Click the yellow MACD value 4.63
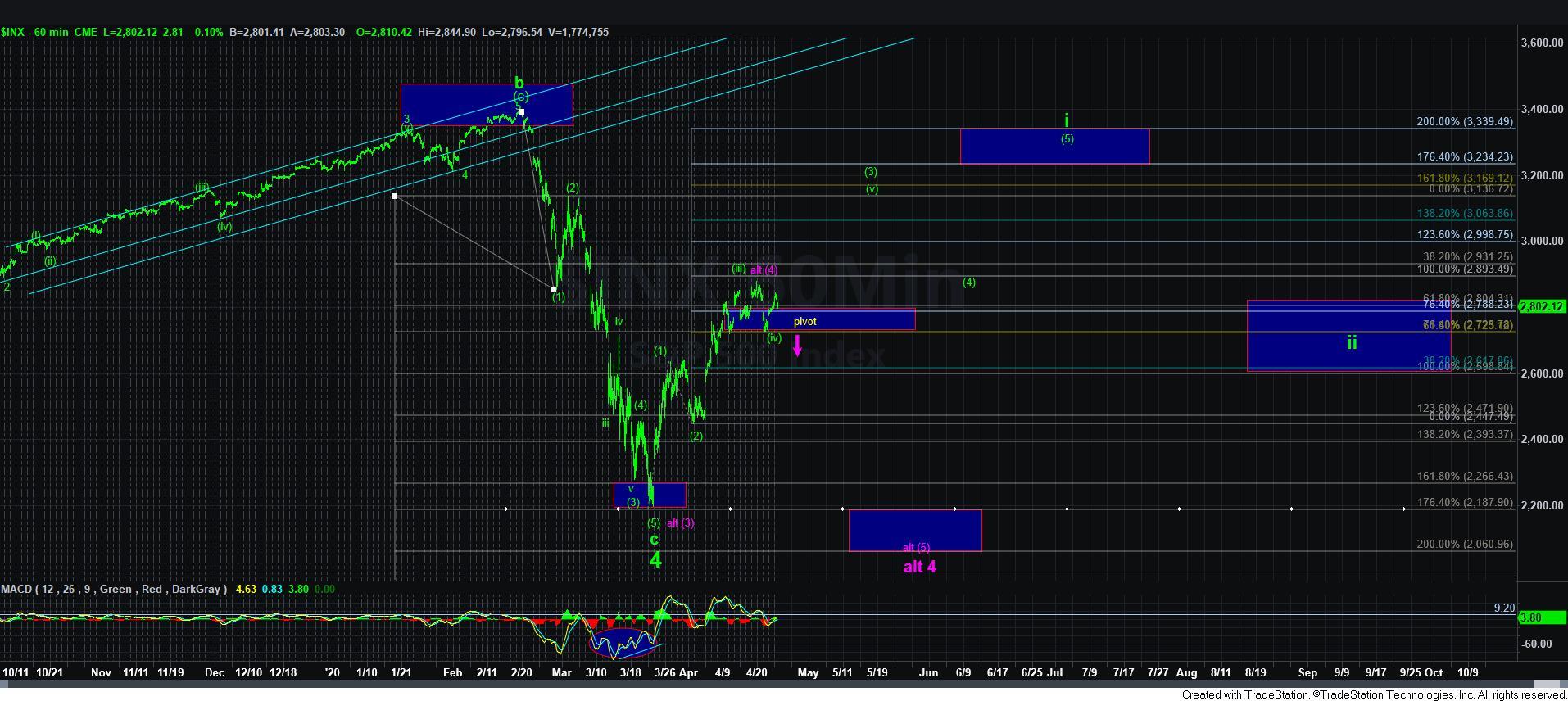This screenshot has width=1568, height=701. [x=246, y=589]
